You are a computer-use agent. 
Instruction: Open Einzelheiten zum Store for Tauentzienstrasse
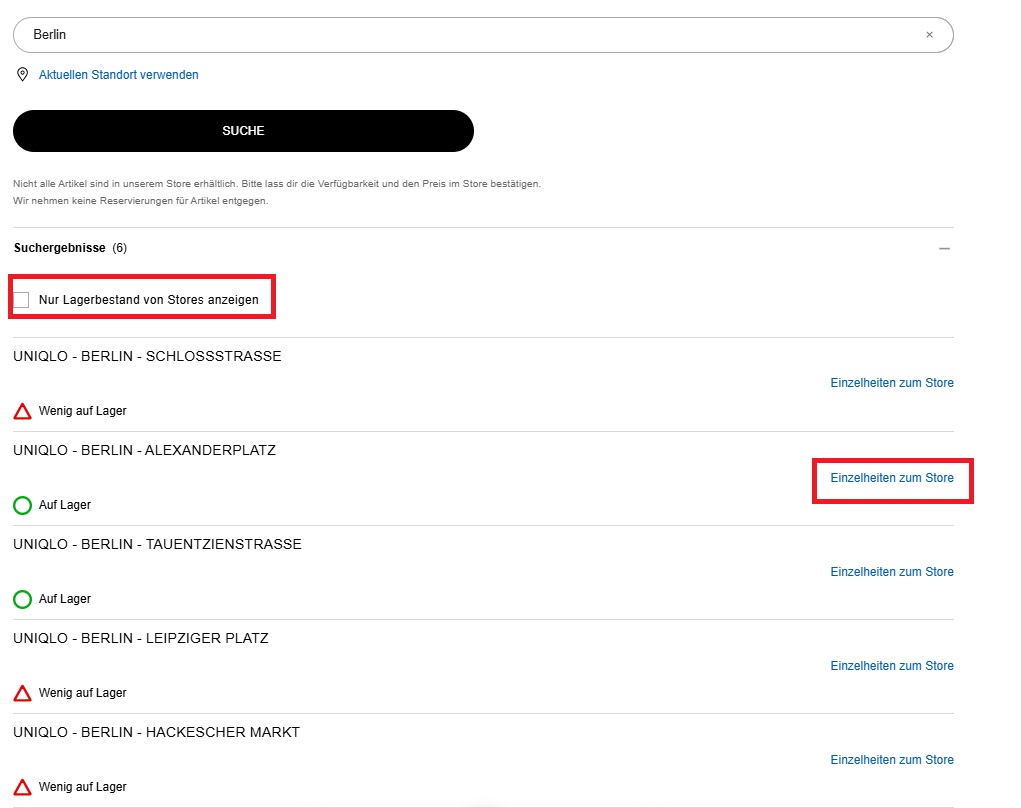point(891,572)
